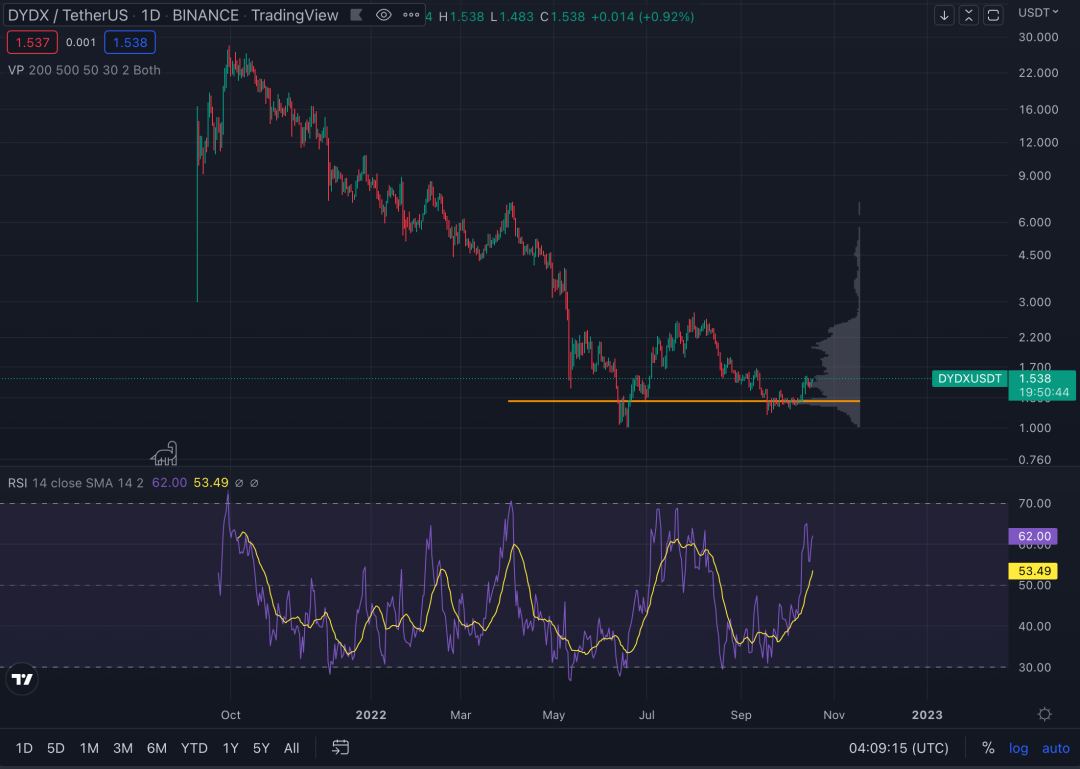The image size is (1080, 769).
Task: Click the VP 200 500 50 30 2 Both legend
Action: click(84, 70)
